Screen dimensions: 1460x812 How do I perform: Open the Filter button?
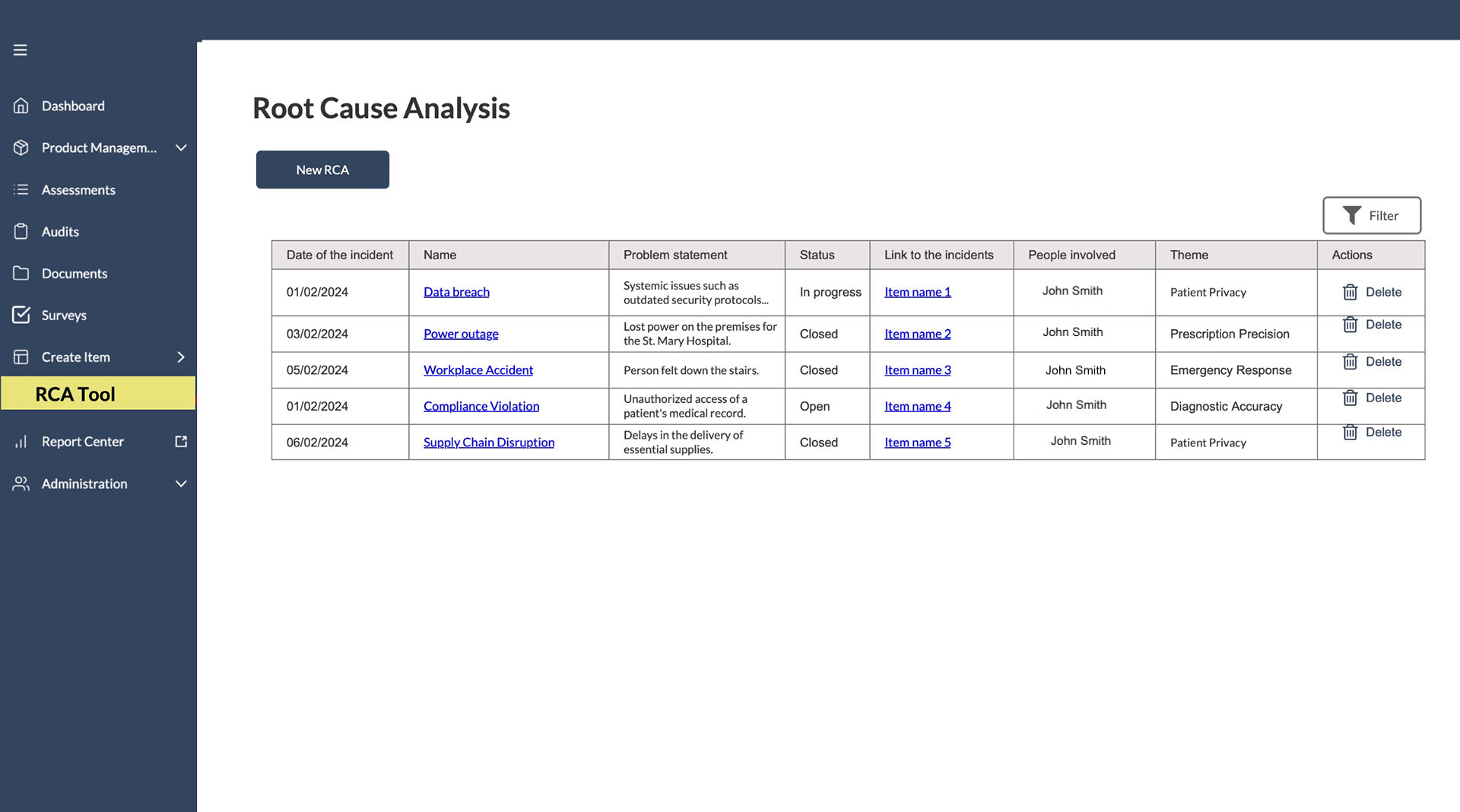pos(1372,216)
